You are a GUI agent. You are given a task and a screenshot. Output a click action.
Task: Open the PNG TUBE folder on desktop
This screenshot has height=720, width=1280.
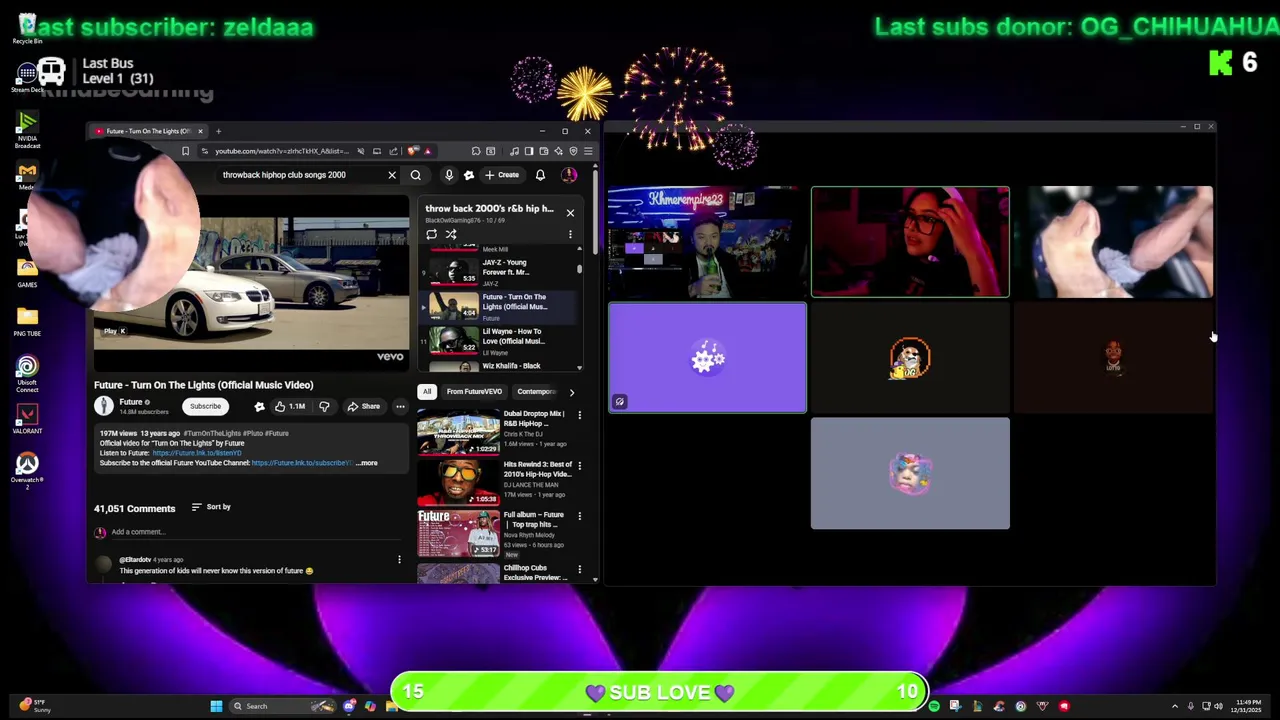(x=27, y=322)
